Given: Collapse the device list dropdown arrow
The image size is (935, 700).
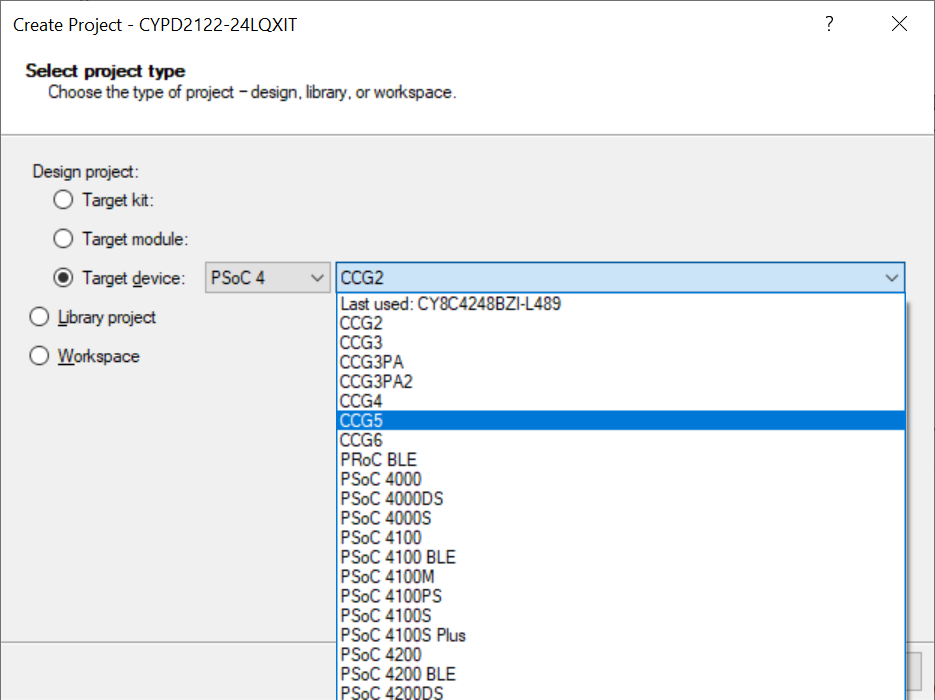Looking at the screenshot, I should tap(893, 277).
